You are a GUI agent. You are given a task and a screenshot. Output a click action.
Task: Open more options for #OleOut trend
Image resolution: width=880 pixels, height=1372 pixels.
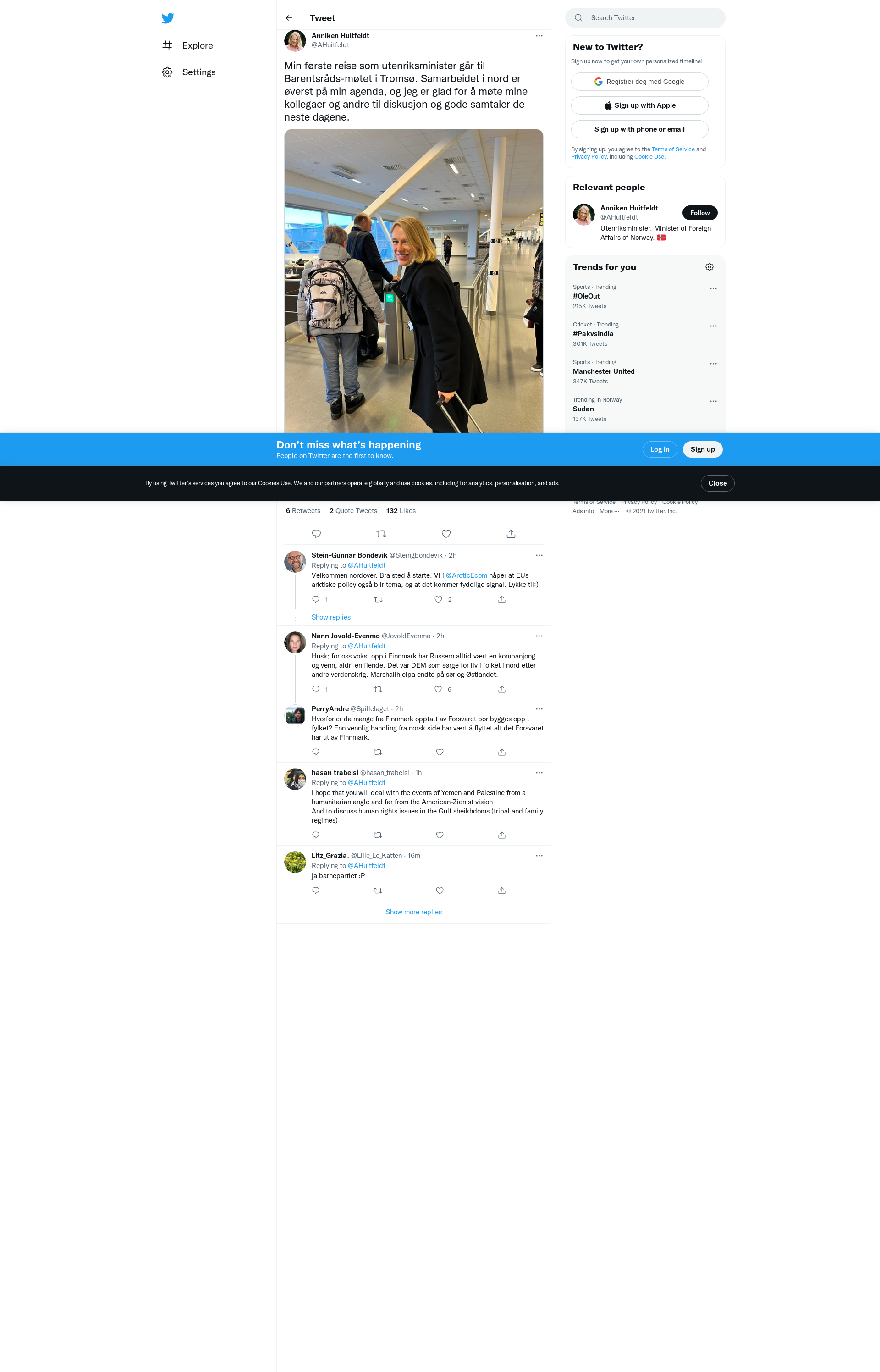pos(713,289)
